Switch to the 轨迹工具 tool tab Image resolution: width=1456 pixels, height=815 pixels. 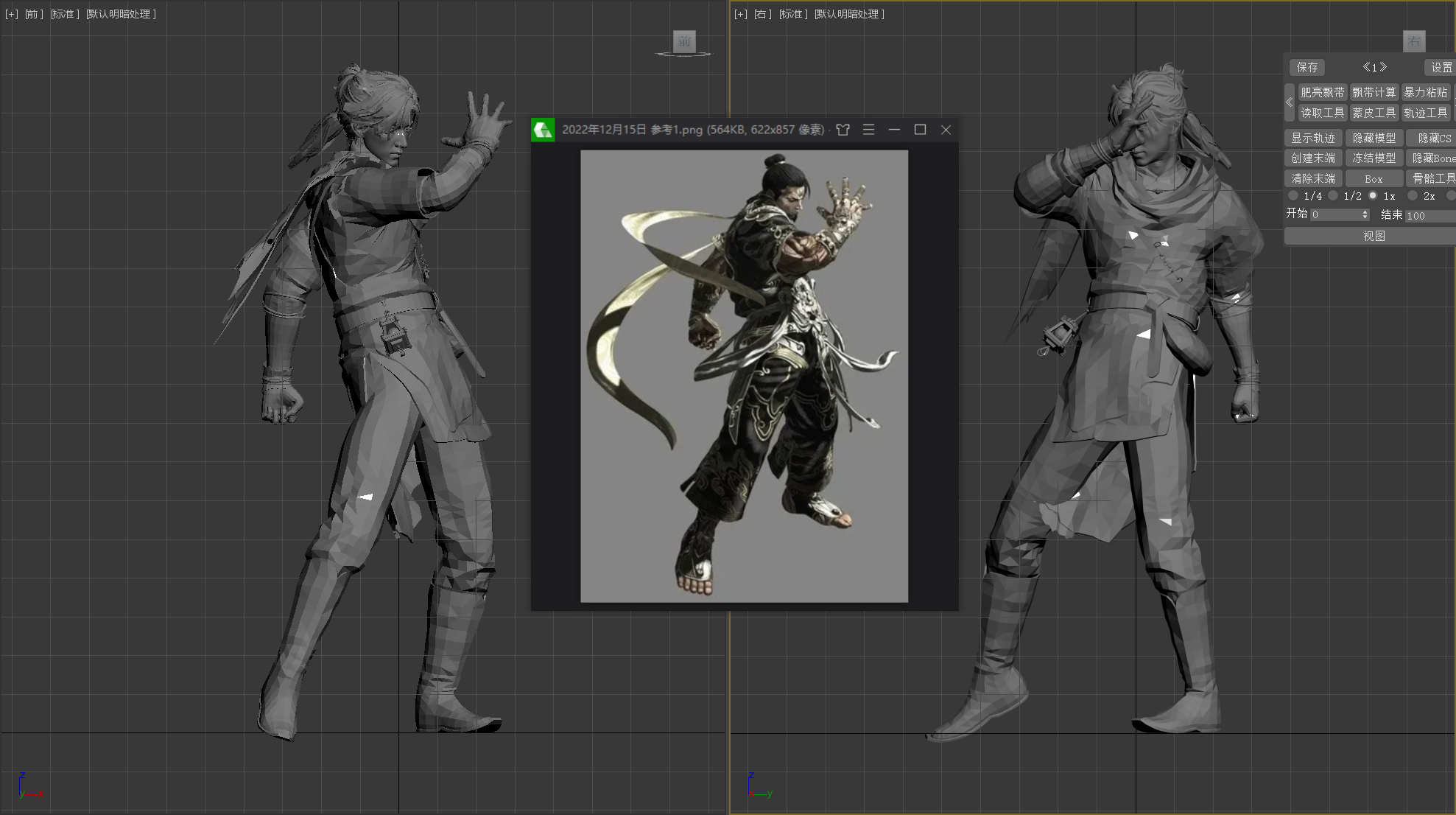click(x=1426, y=113)
